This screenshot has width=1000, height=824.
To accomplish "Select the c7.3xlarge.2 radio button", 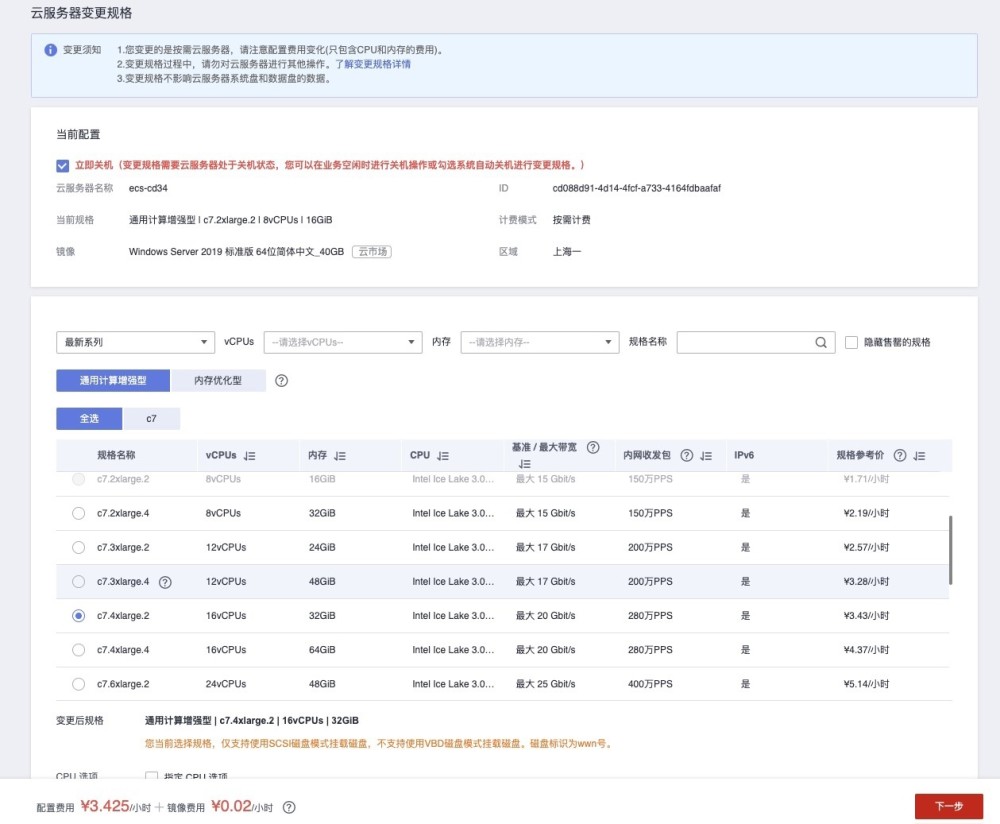I will [78, 547].
